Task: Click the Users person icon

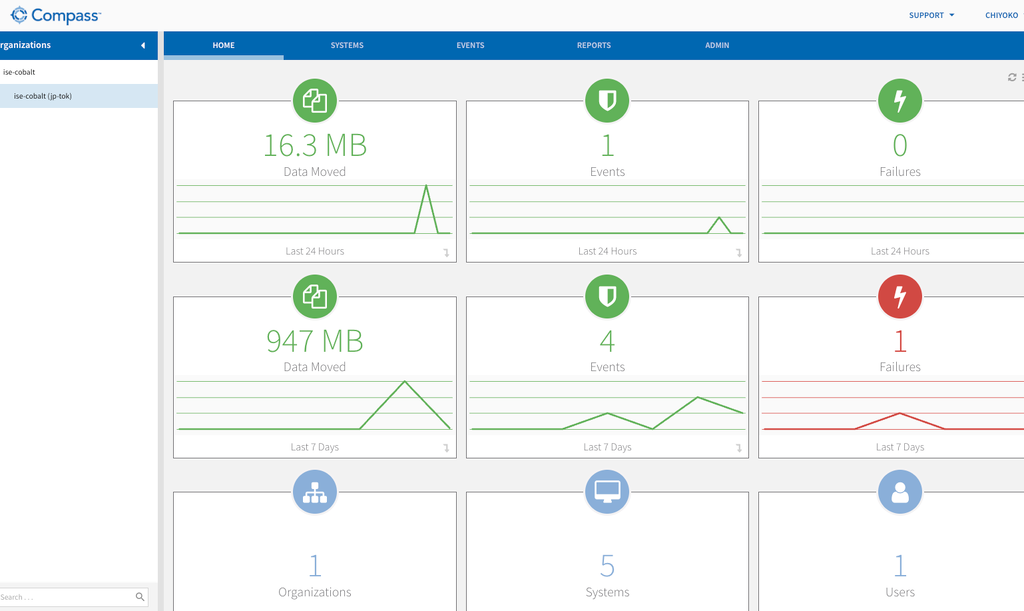Action: tap(900, 492)
